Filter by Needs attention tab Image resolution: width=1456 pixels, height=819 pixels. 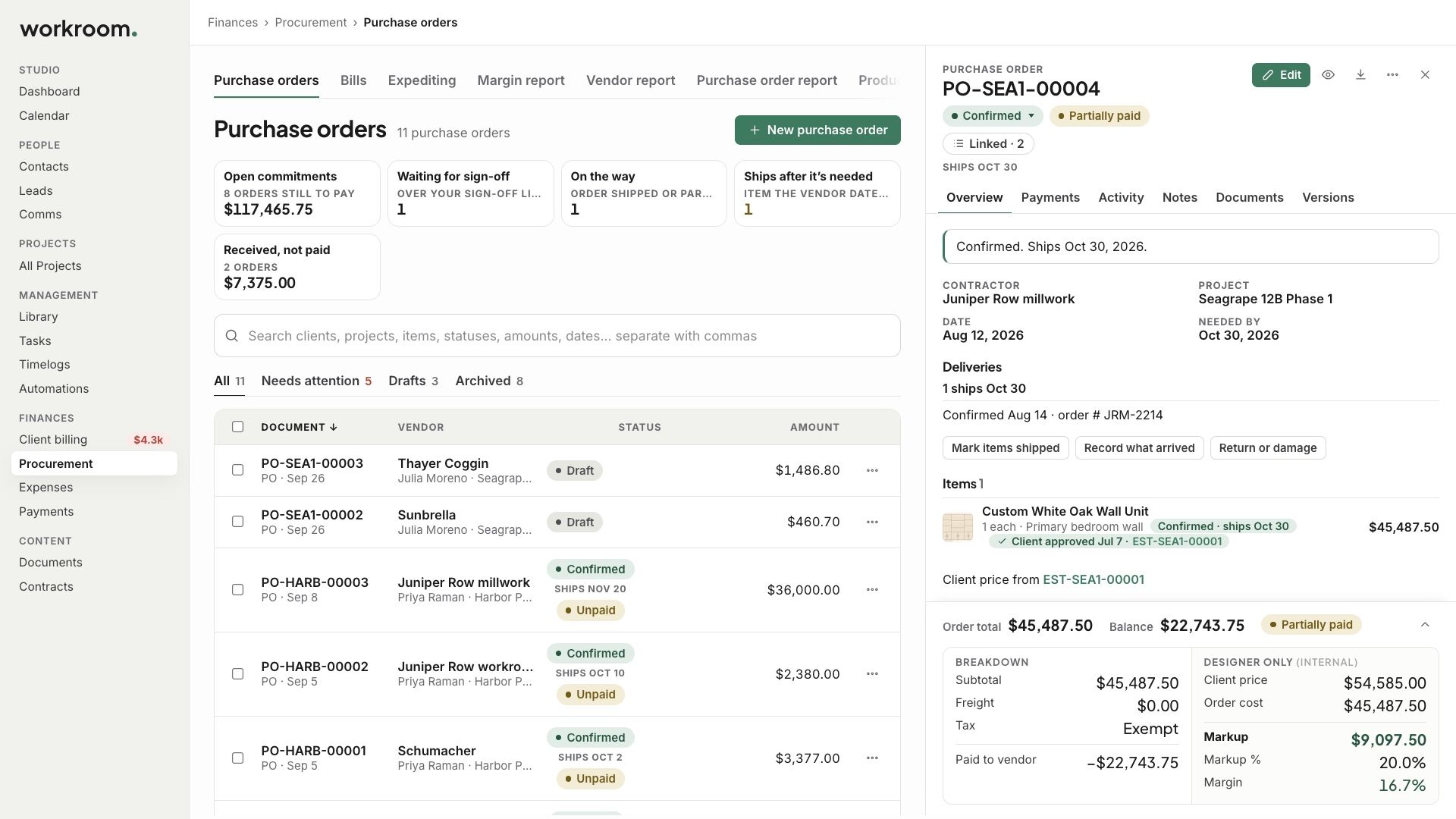(x=316, y=381)
